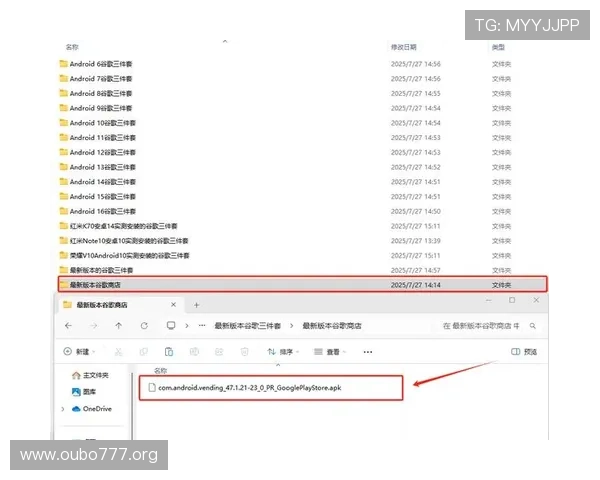Show hidden breadcrumb path with the ellipsis
Screen dimensions: 600x480
[x=202, y=326]
